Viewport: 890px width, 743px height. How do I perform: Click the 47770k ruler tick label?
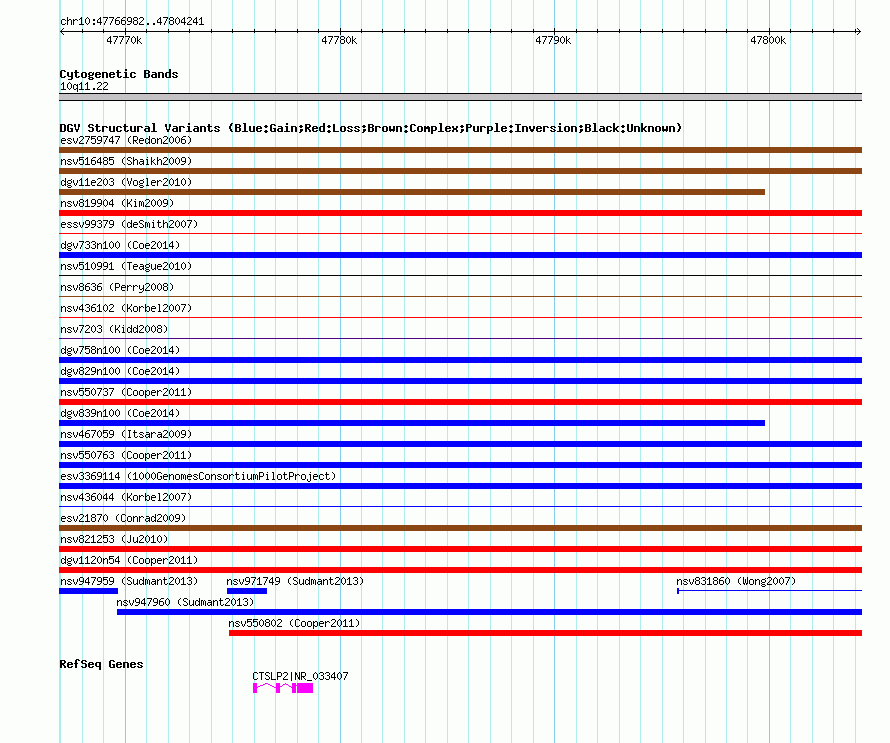pos(124,40)
